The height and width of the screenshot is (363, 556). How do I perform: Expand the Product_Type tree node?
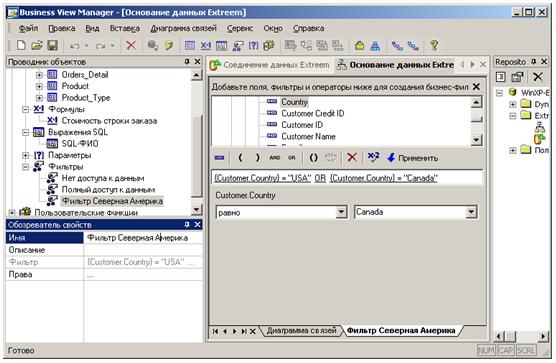point(39,97)
